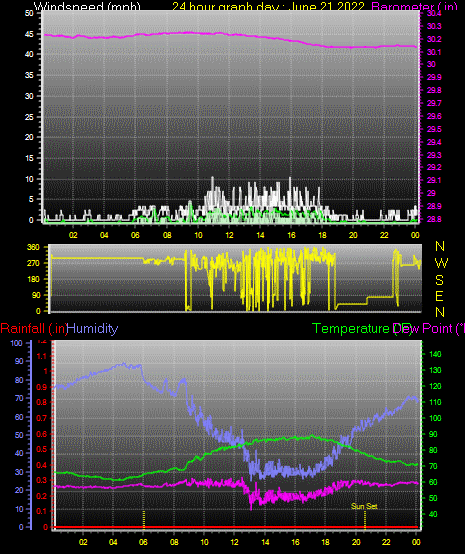465x554 pixels.
Task: Click the 100 value on the humidity axis
Action: [x=17, y=343]
